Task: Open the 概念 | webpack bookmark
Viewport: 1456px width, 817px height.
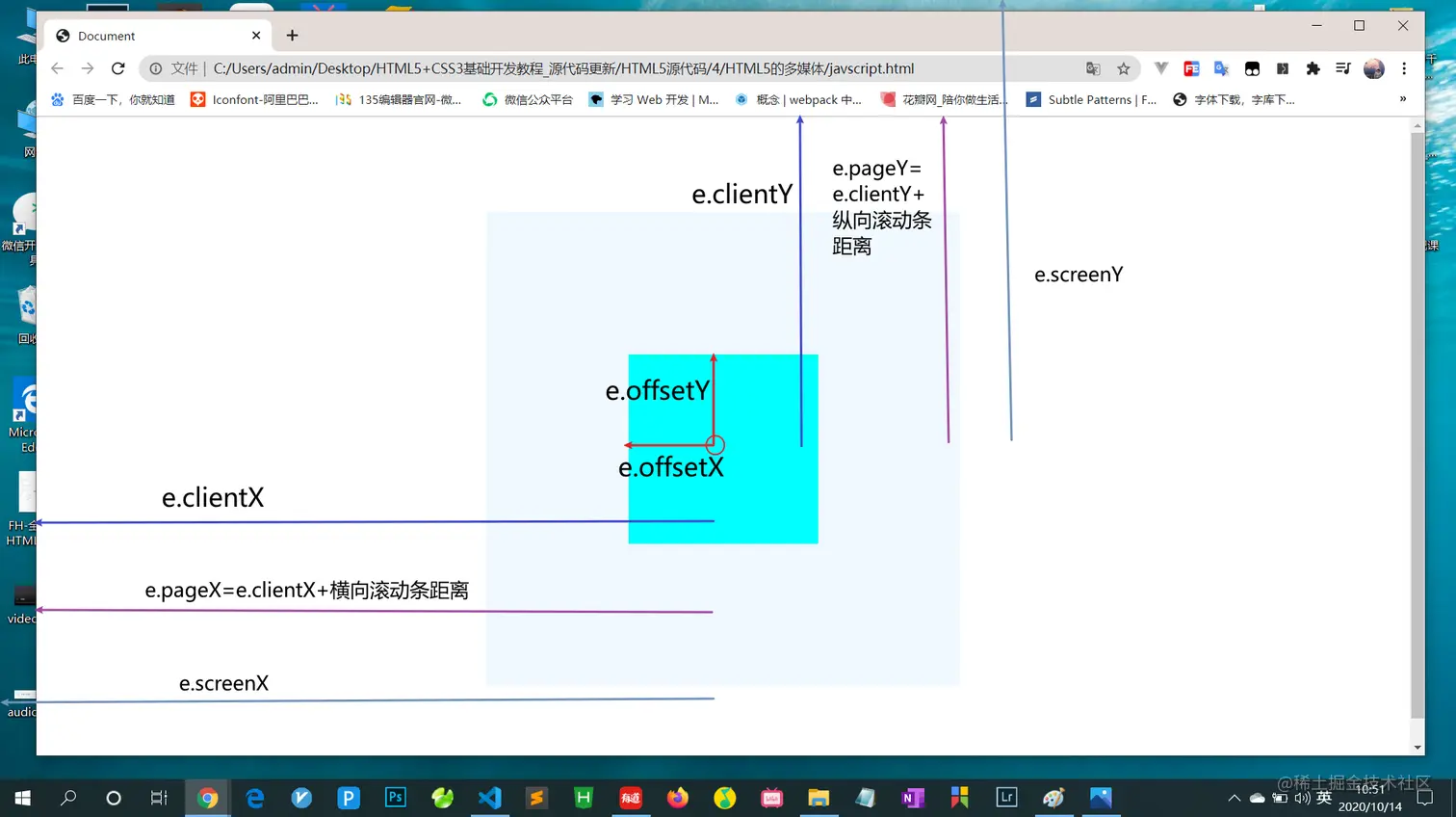Action: pos(797,99)
